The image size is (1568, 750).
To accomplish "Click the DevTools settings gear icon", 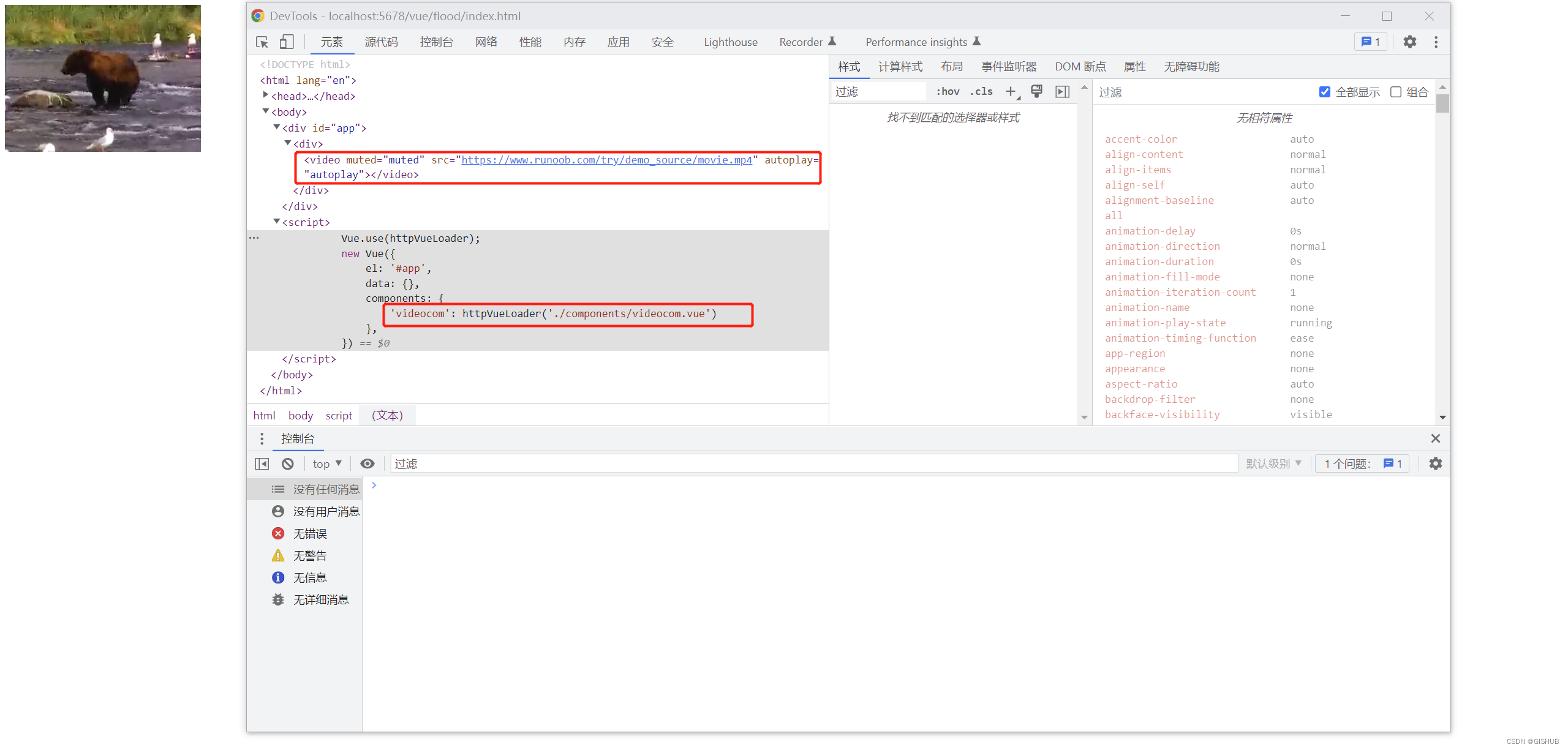I will [x=1410, y=41].
